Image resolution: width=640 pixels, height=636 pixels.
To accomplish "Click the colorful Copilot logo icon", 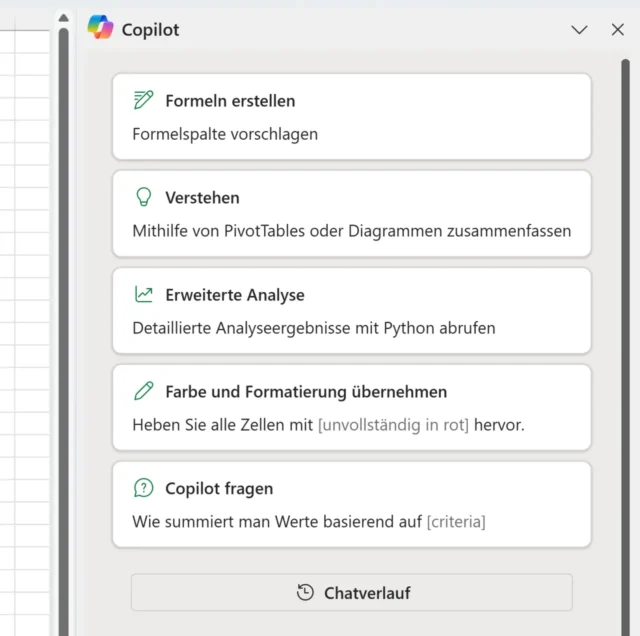I will tap(100, 28).
